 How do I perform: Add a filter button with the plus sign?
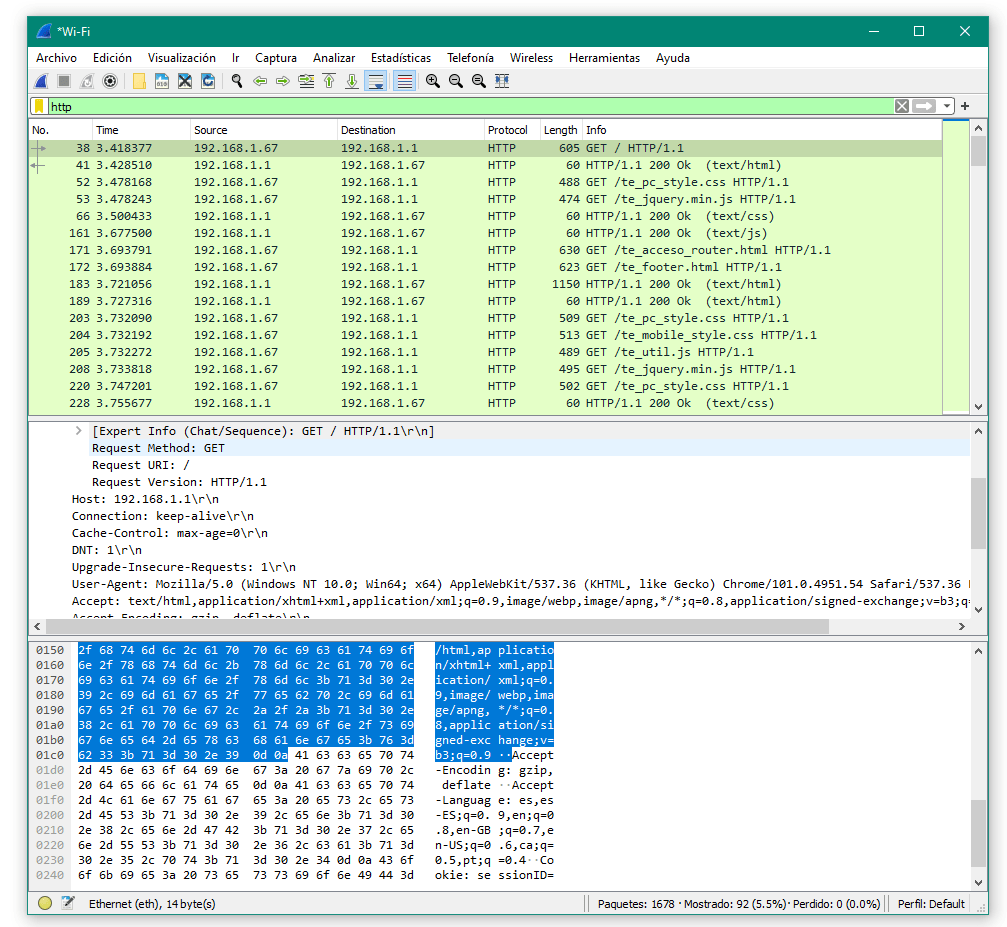tap(965, 106)
